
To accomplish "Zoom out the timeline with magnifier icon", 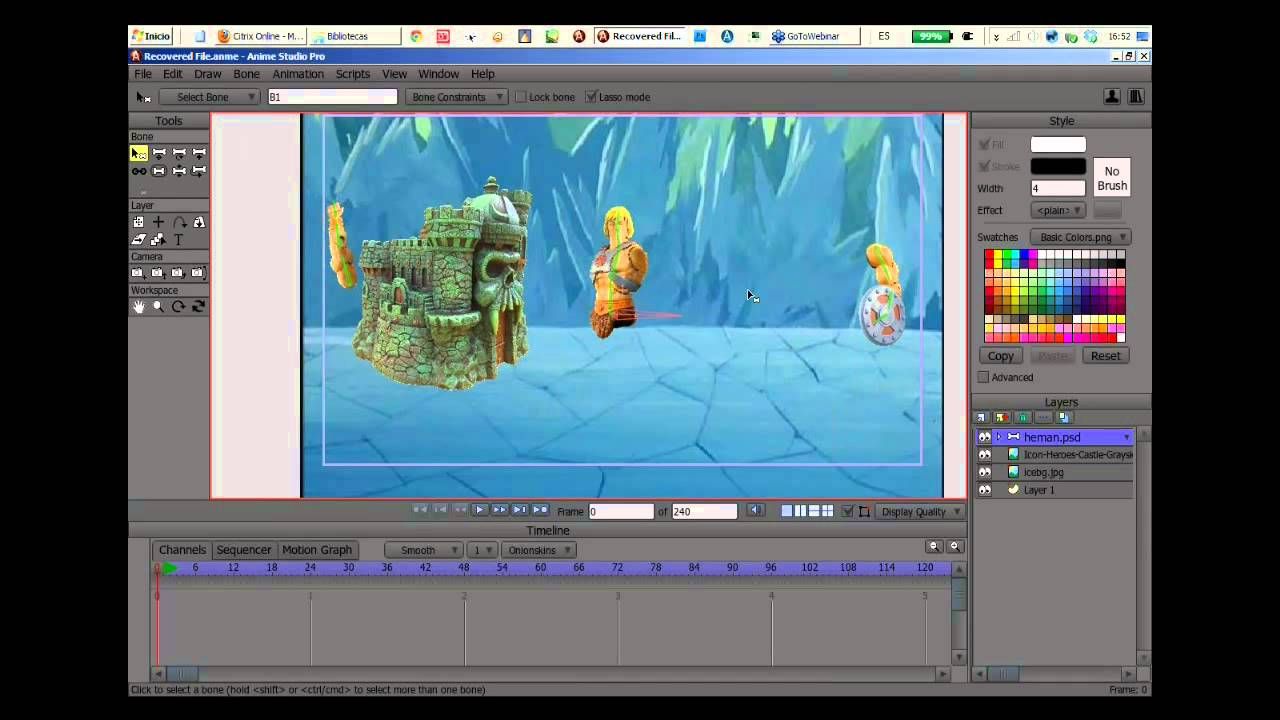I will 935,546.
